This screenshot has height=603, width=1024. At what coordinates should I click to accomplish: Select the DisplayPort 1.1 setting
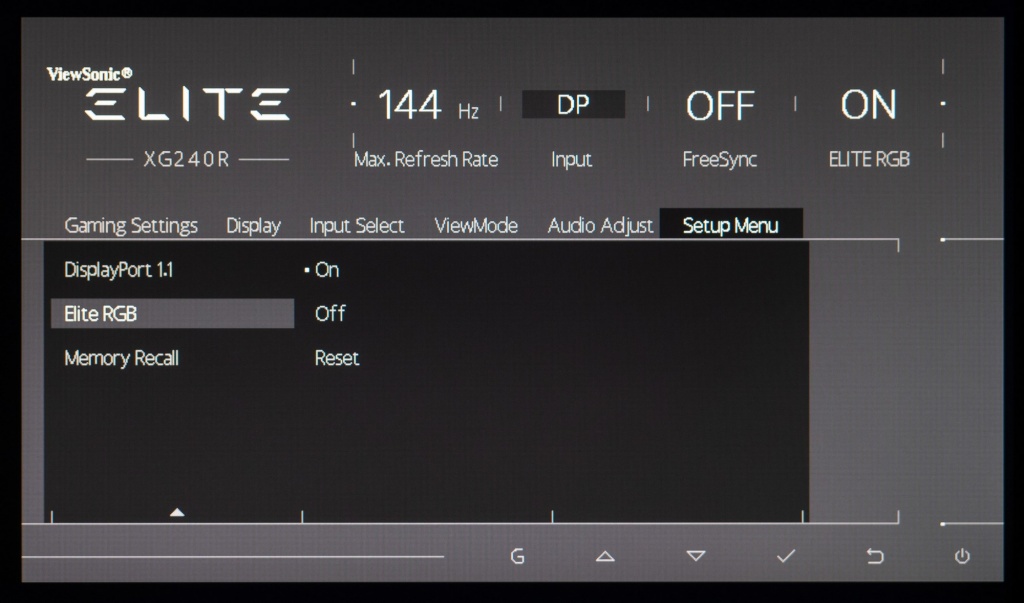119,270
